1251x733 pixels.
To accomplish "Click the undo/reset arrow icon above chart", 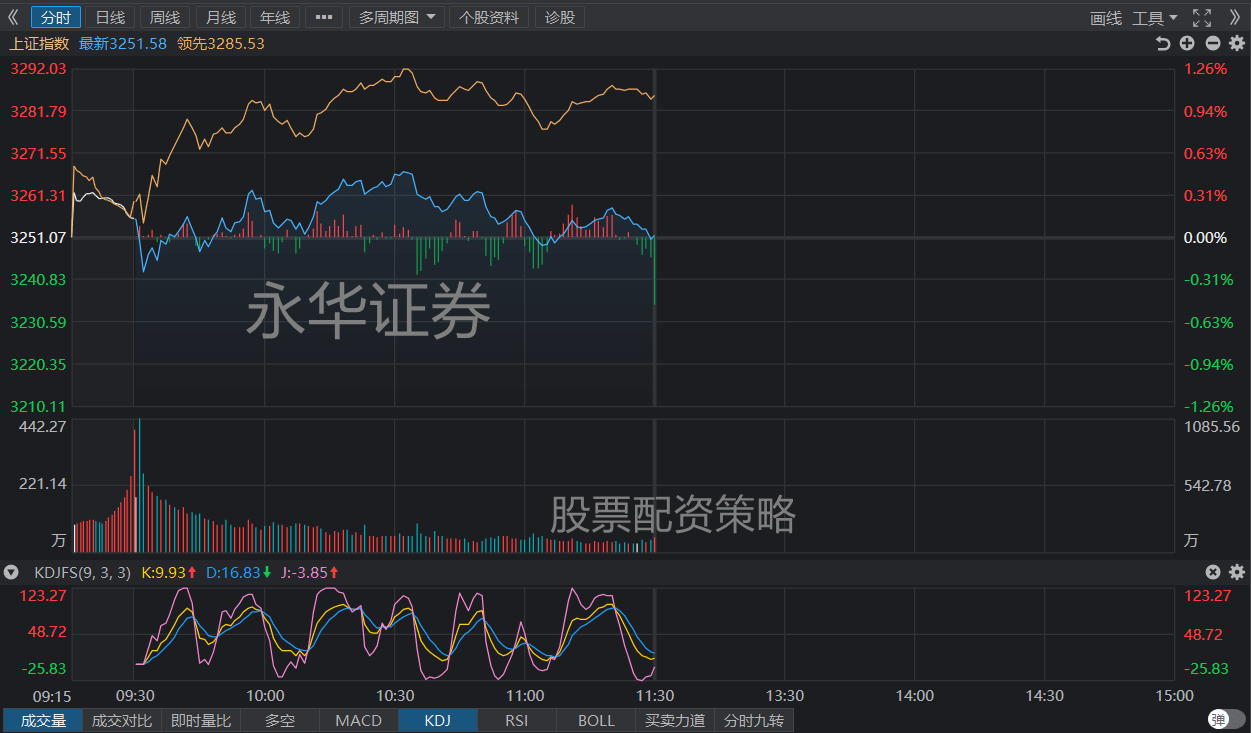I will click(1162, 43).
